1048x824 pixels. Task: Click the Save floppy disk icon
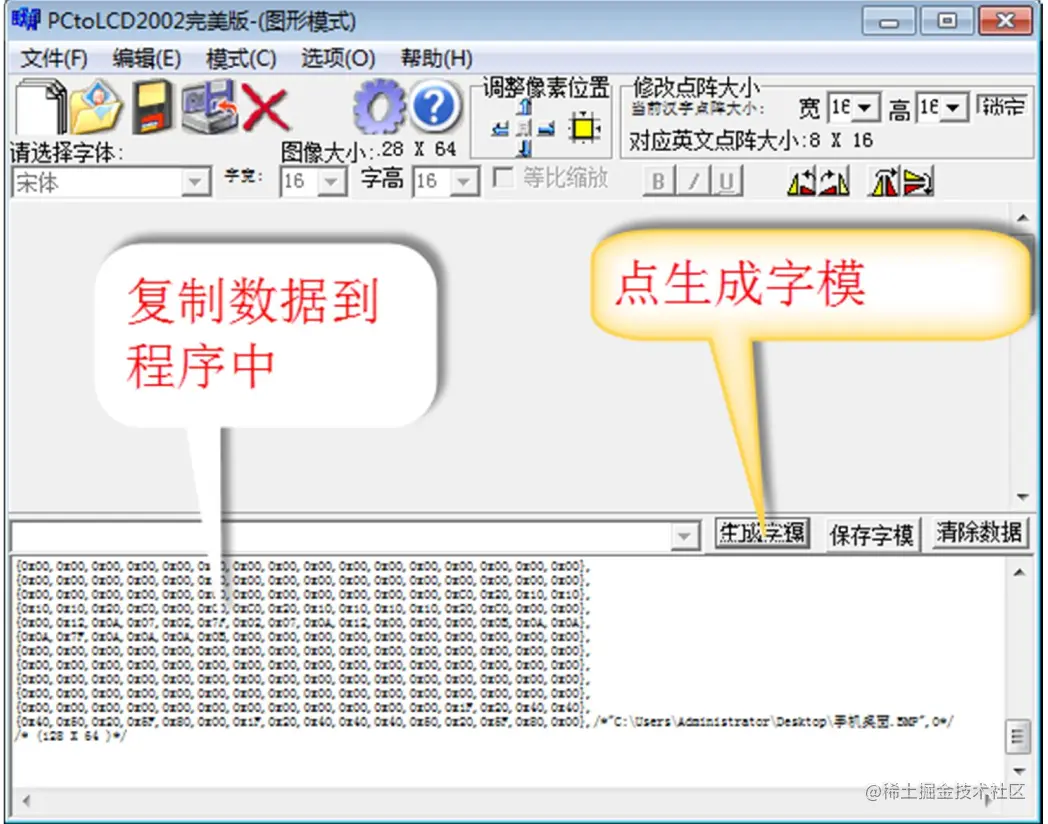point(151,107)
